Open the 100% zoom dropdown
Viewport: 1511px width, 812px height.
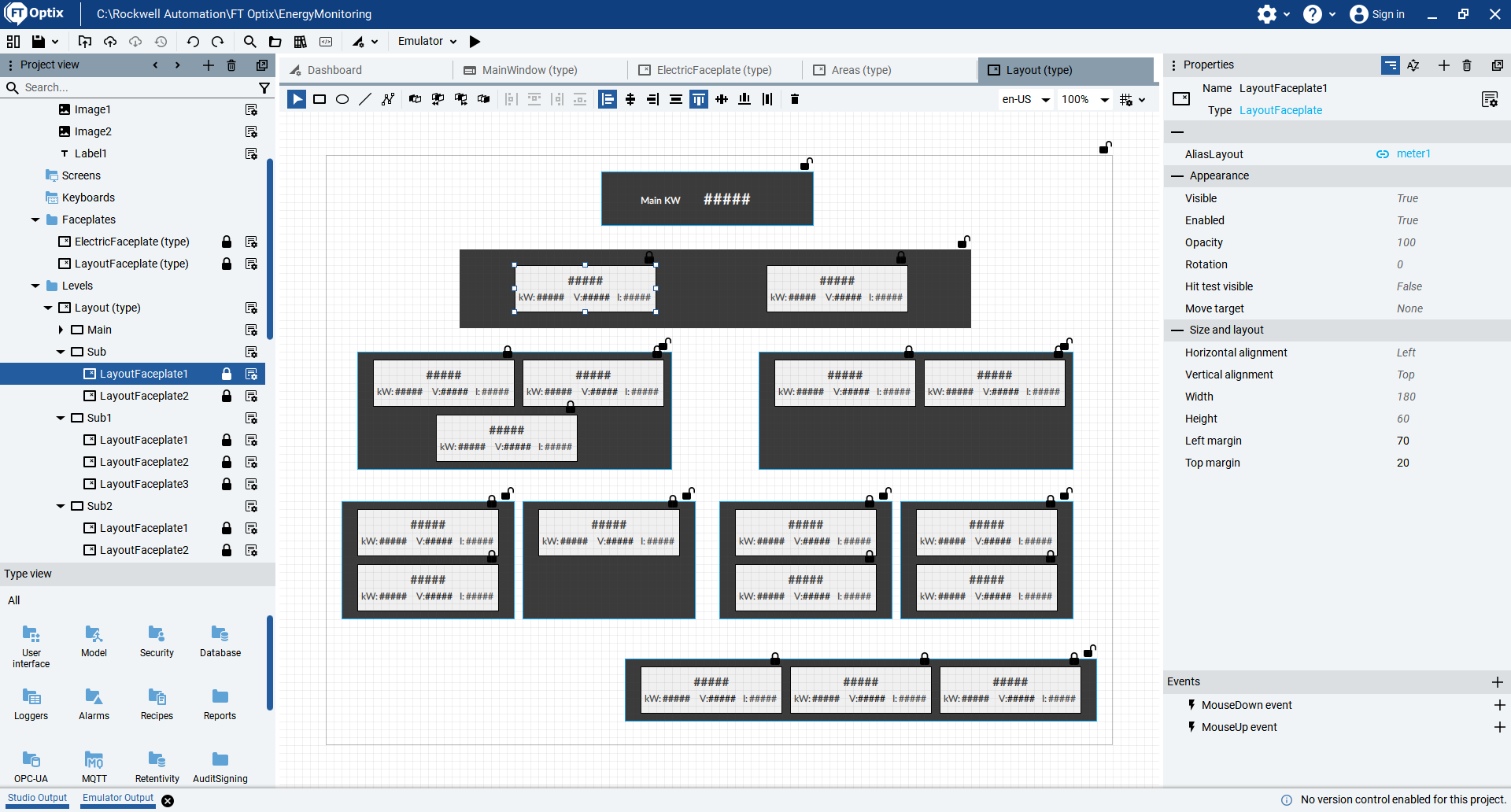[1084, 99]
